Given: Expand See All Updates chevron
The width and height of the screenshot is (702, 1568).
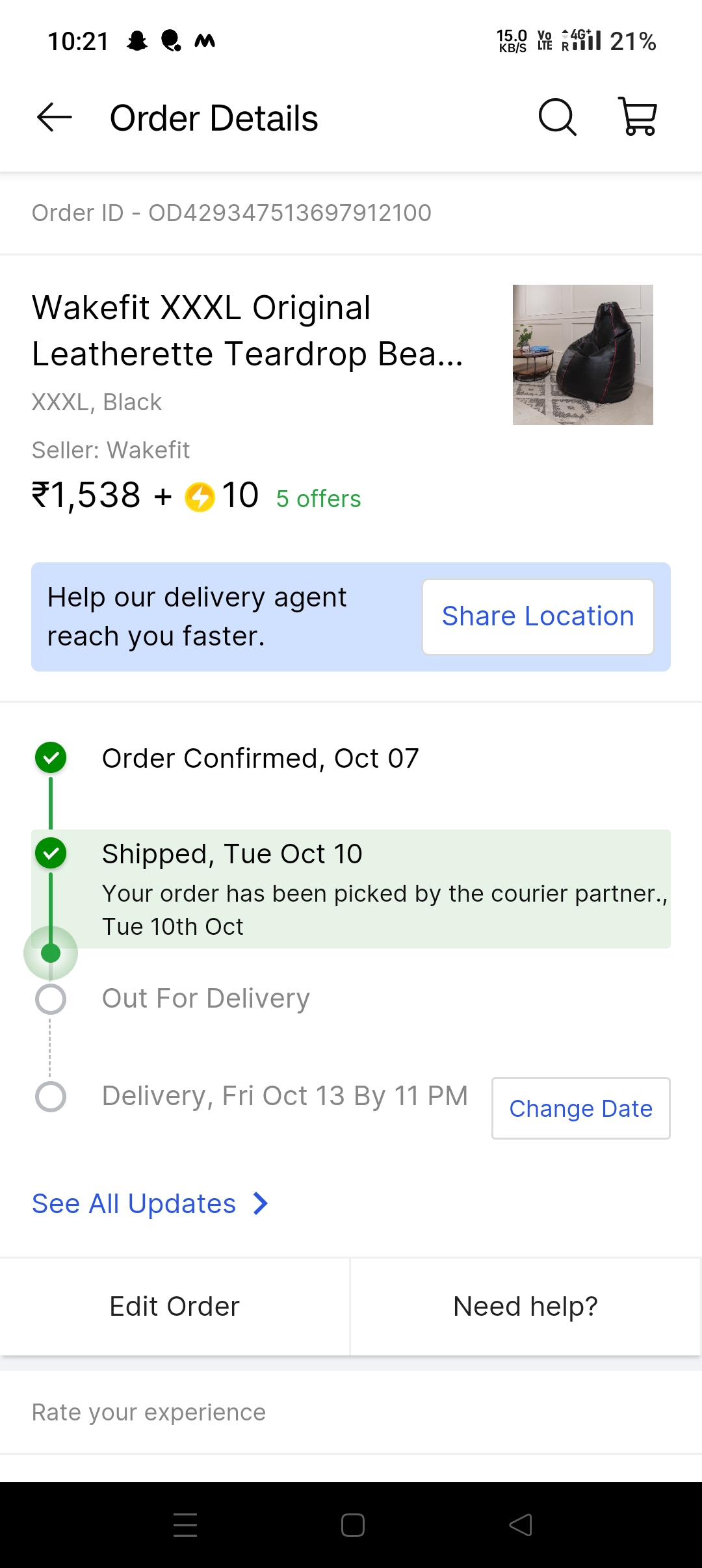Looking at the screenshot, I should pos(261,1204).
